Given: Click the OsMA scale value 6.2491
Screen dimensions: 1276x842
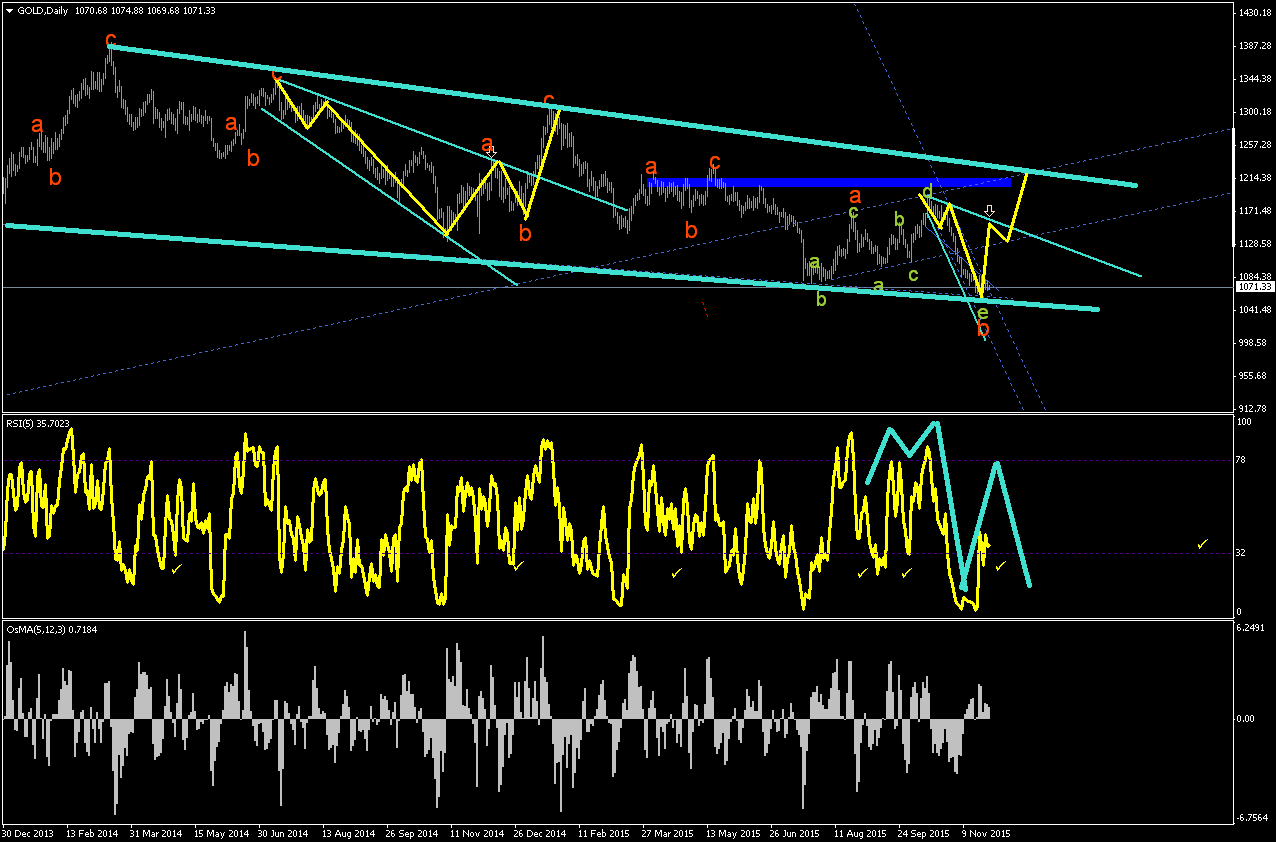Looking at the screenshot, I should click(x=1252, y=629).
